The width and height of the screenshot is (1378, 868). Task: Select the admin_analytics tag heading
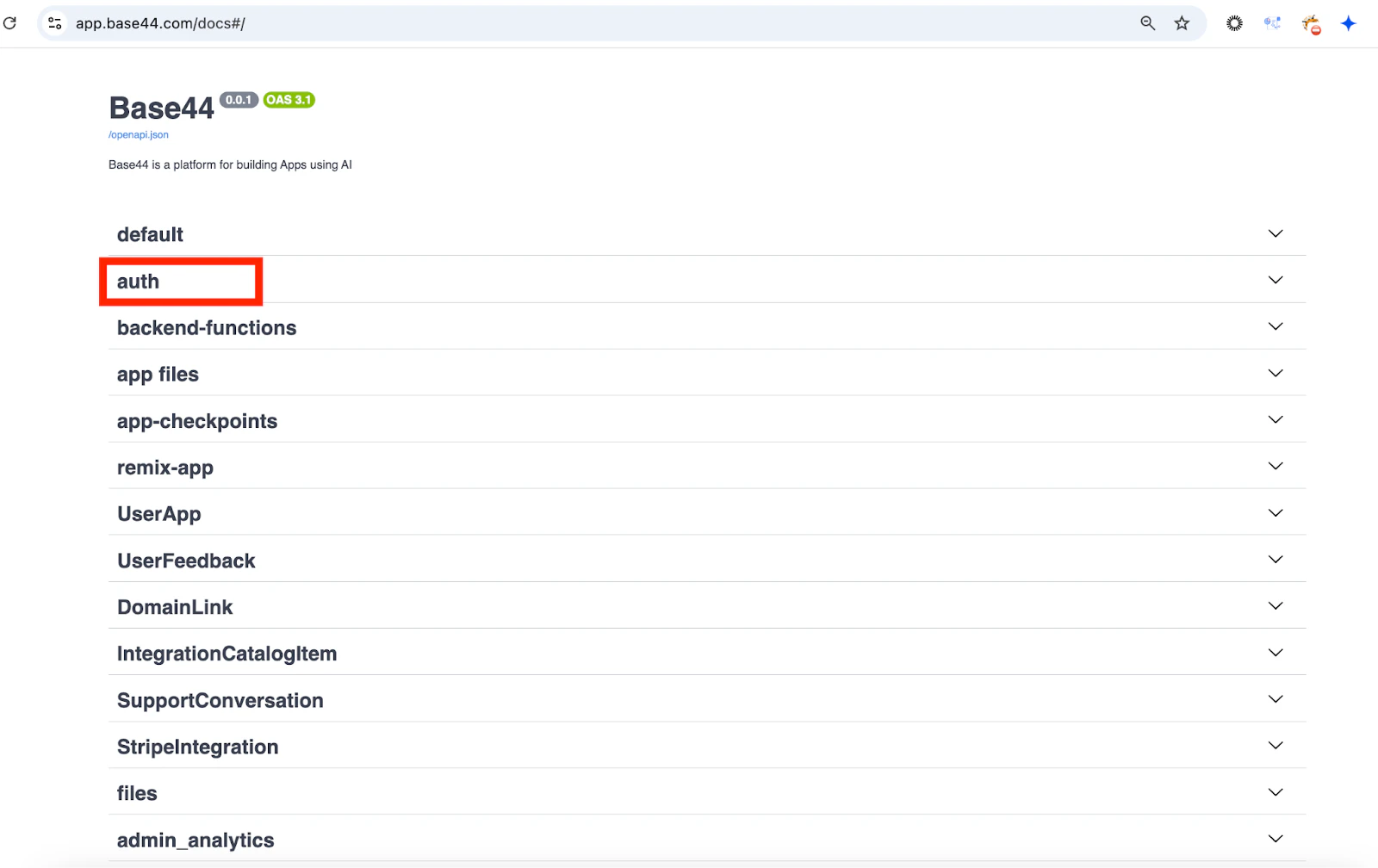196,840
